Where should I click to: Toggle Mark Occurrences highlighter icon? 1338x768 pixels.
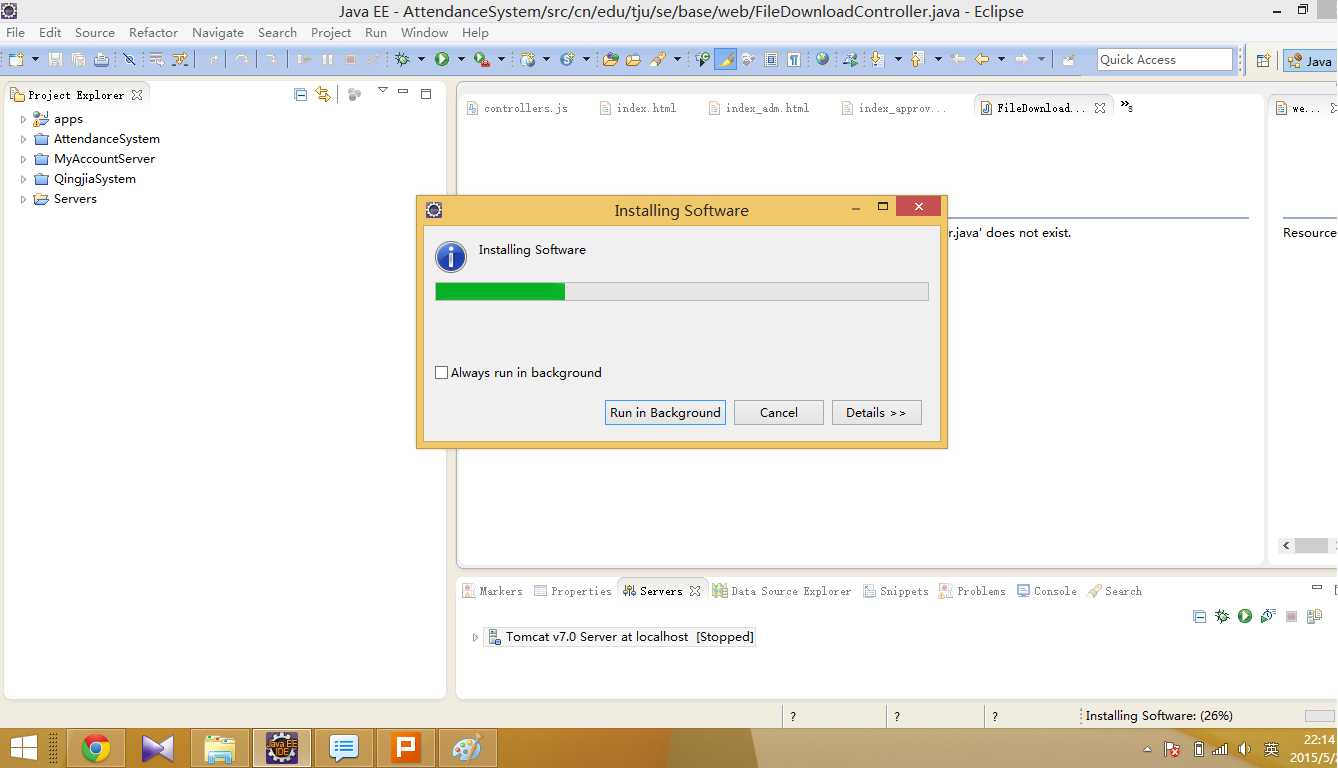(x=727, y=59)
